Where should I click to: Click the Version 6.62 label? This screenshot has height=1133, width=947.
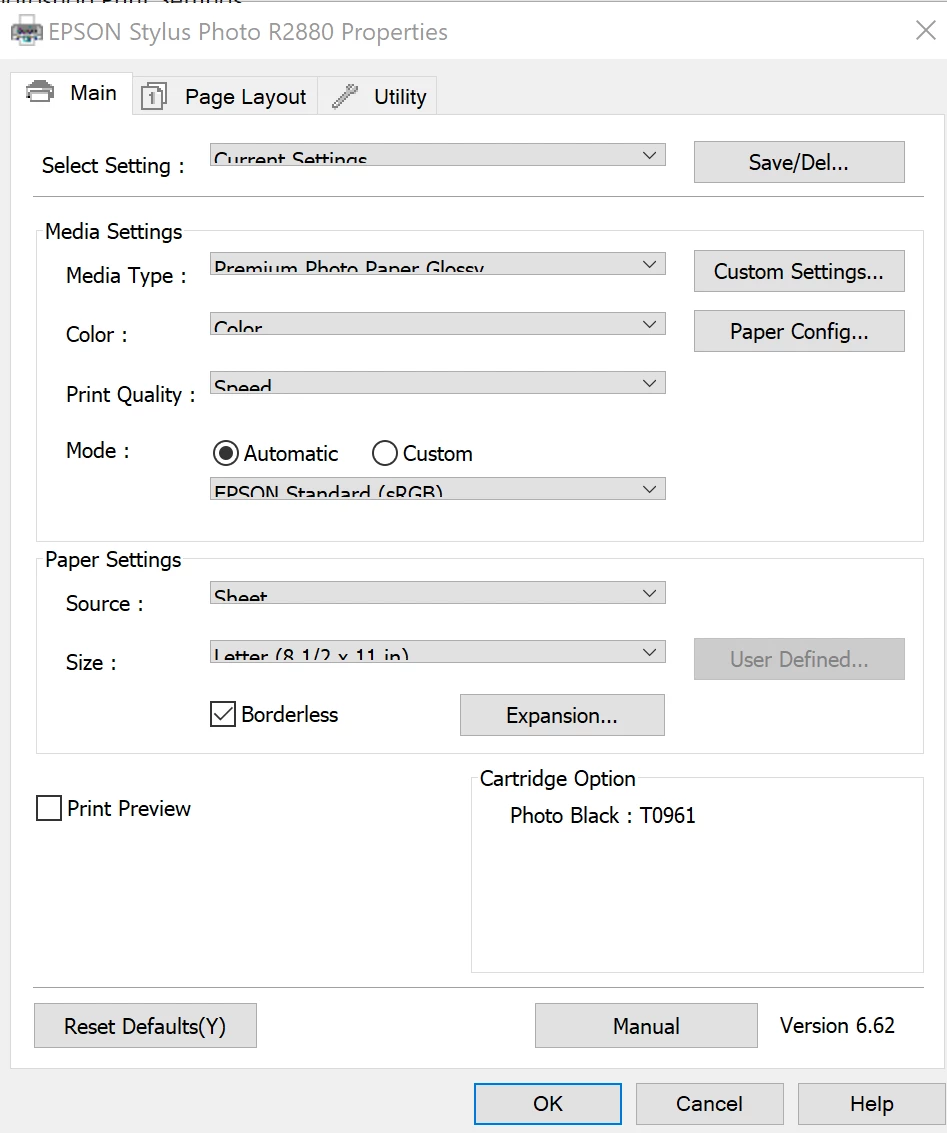pos(837,1025)
